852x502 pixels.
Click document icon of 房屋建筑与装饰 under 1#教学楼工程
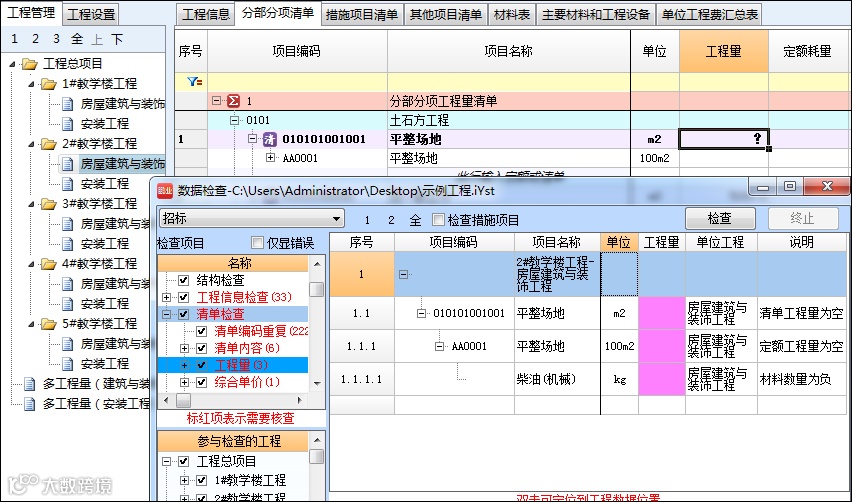point(67,104)
